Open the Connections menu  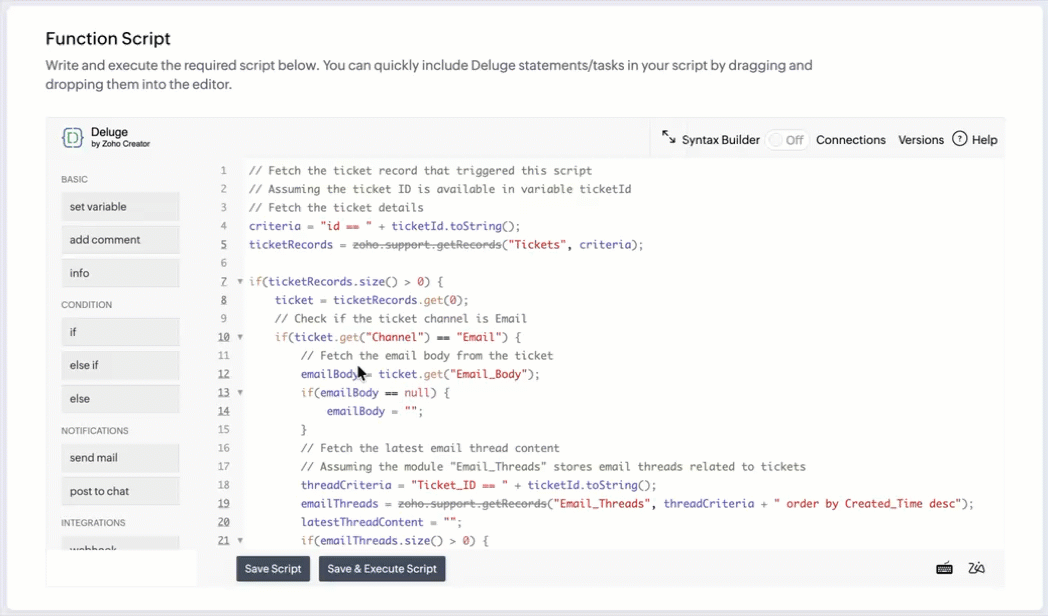(x=850, y=140)
